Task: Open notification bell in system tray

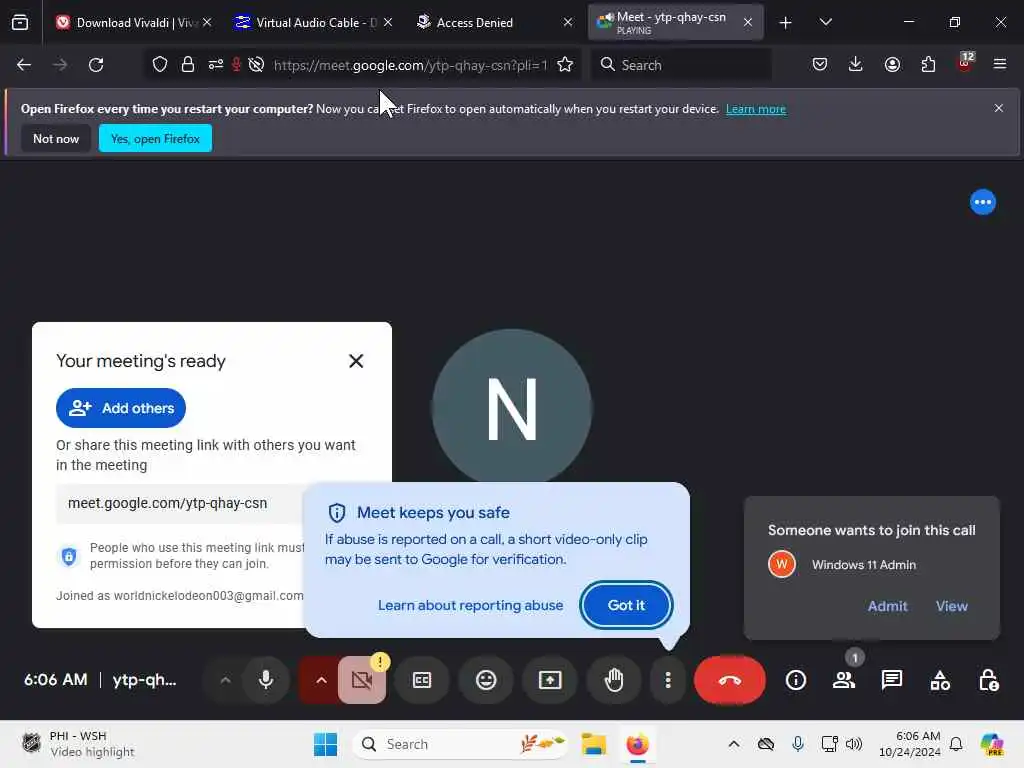Action: pos(955,744)
